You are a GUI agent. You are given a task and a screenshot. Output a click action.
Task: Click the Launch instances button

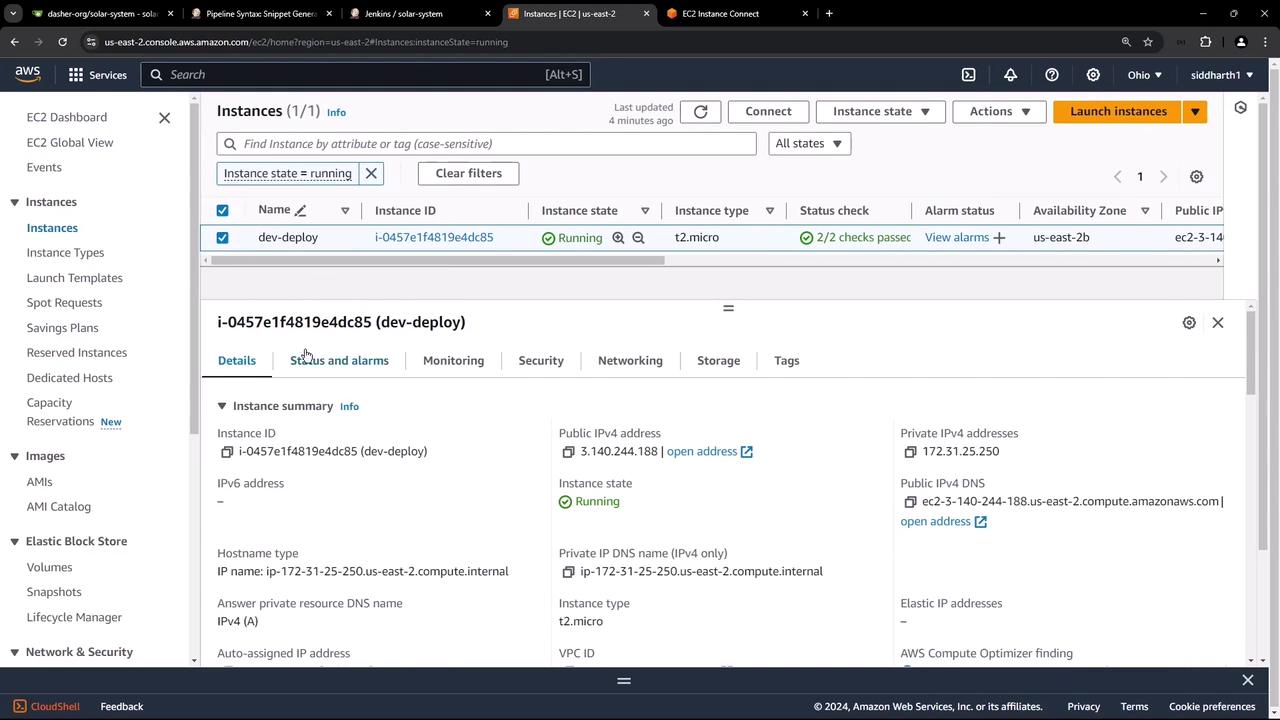(x=1118, y=112)
